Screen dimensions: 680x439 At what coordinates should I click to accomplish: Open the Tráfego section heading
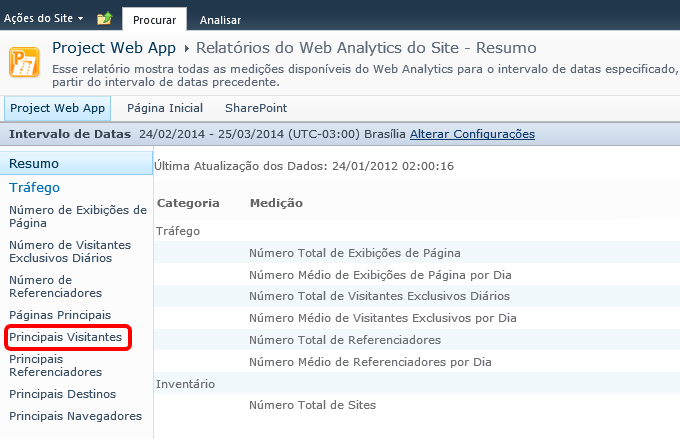(35, 187)
